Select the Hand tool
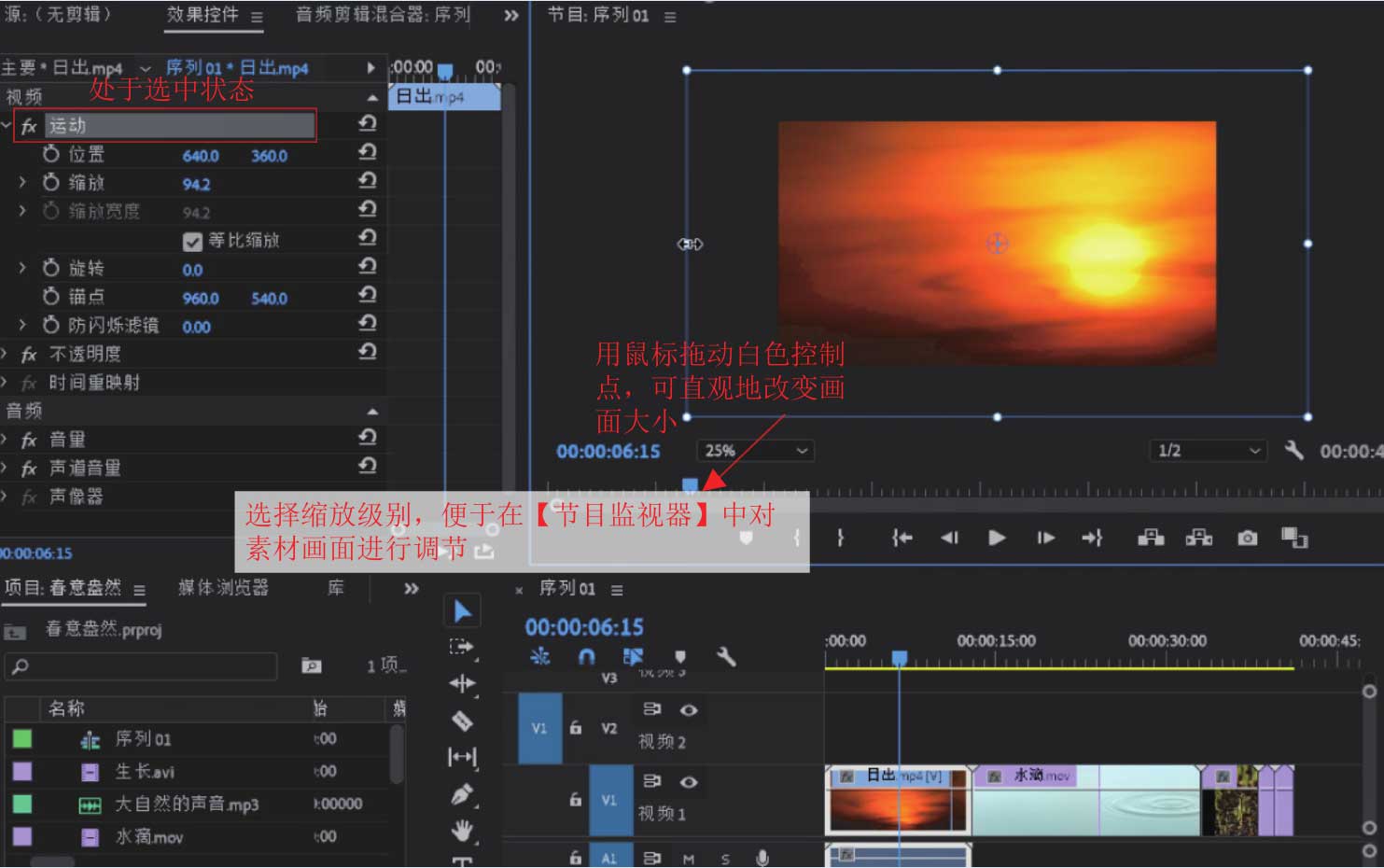Image resolution: width=1384 pixels, height=868 pixels. tap(462, 830)
